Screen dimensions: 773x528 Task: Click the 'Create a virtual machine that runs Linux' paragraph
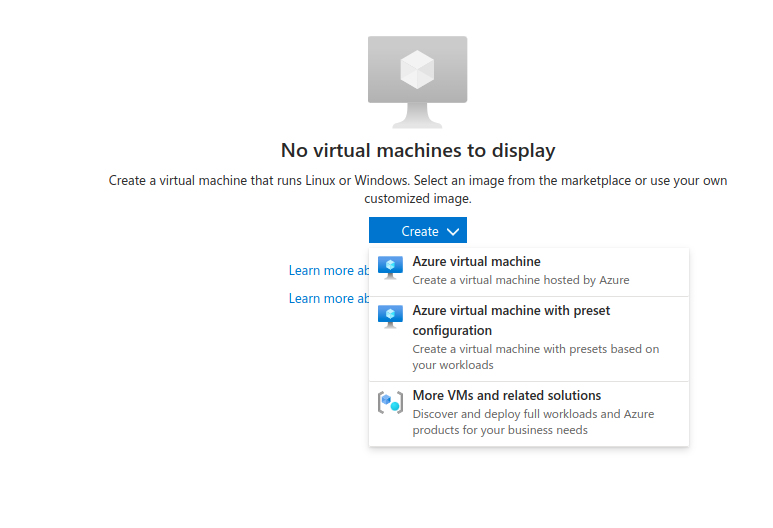[x=418, y=189]
